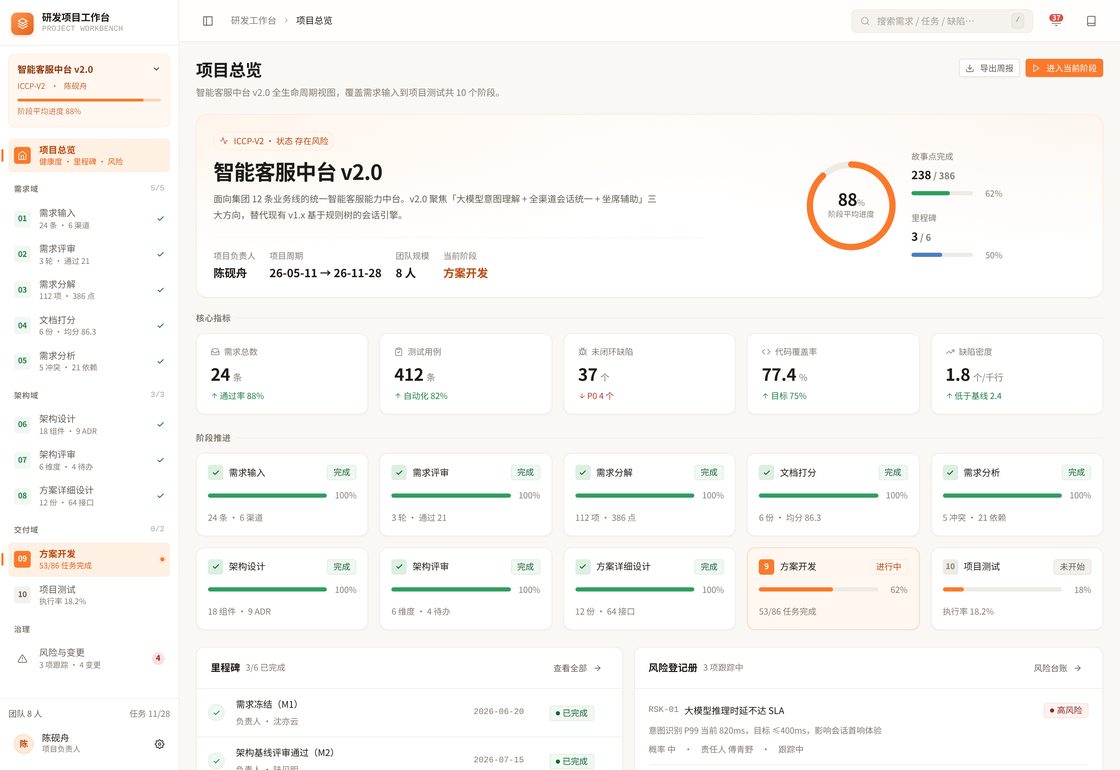The width and height of the screenshot is (1120, 770).
Task: Click the warning triangle icon for 风险与变更
Action: pyautogui.click(x=22, y=659)
